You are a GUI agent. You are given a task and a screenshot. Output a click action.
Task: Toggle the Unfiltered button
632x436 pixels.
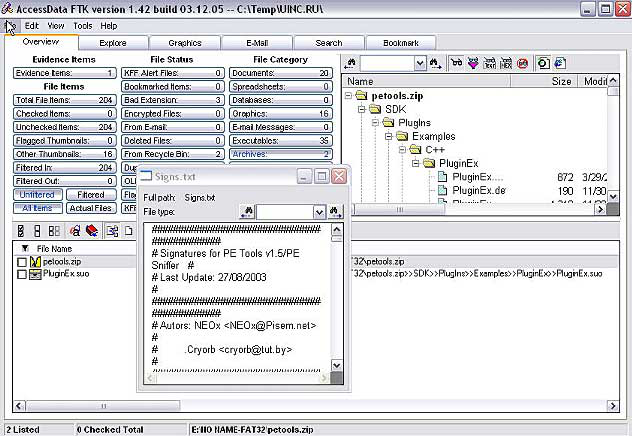pyautogui.click(x=37, y=195)
